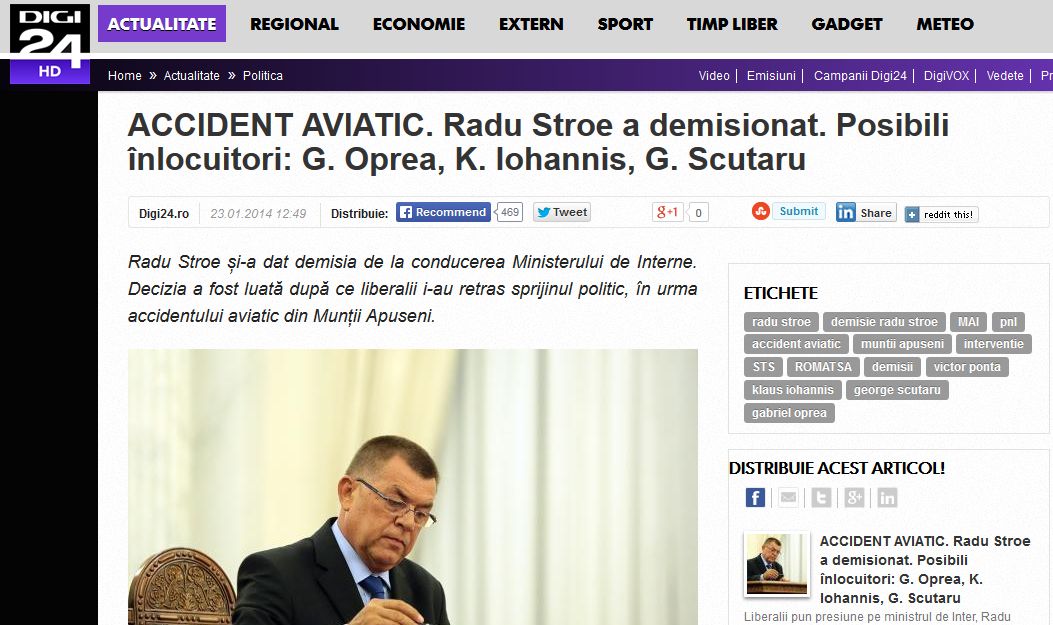Send article using sidebar email icon
Screen dimensions: 1053x625
click(x=789, y=498)
